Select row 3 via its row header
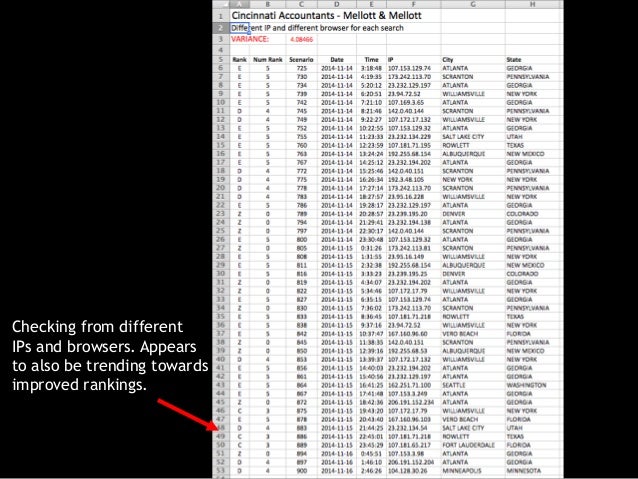 click(x=221, y=39)
